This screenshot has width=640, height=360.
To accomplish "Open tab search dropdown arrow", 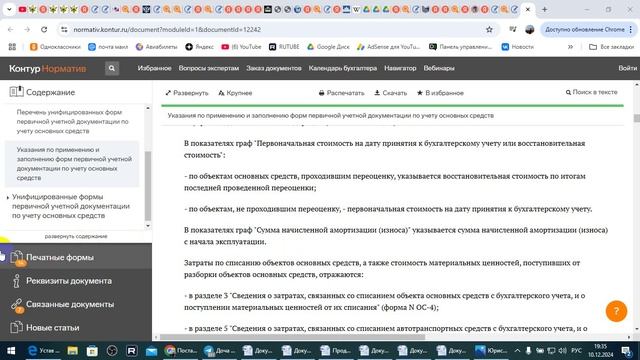I will coord(9,9).
